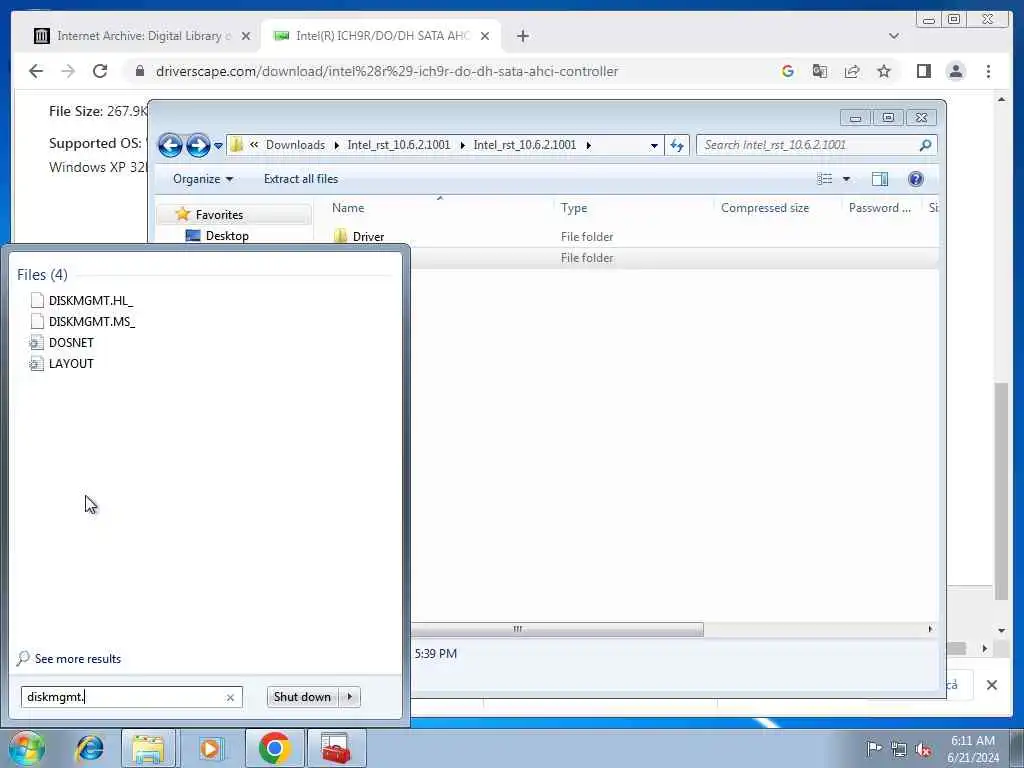Open LAYOUT search result
1024x768 pixels.
(x=71, y=364)
